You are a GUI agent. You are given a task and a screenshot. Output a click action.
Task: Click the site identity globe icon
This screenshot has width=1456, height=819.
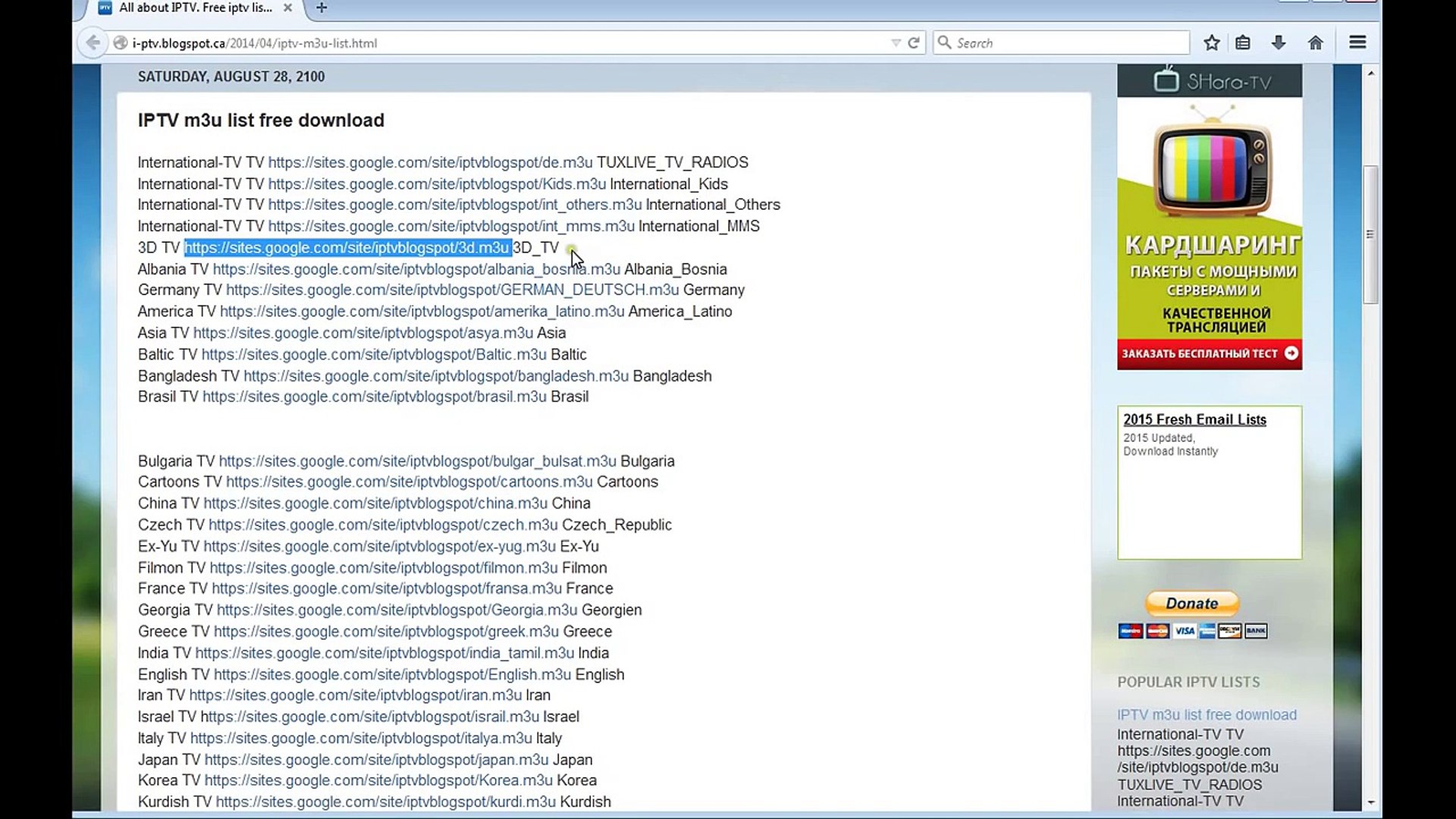click(x=120, y=43)
